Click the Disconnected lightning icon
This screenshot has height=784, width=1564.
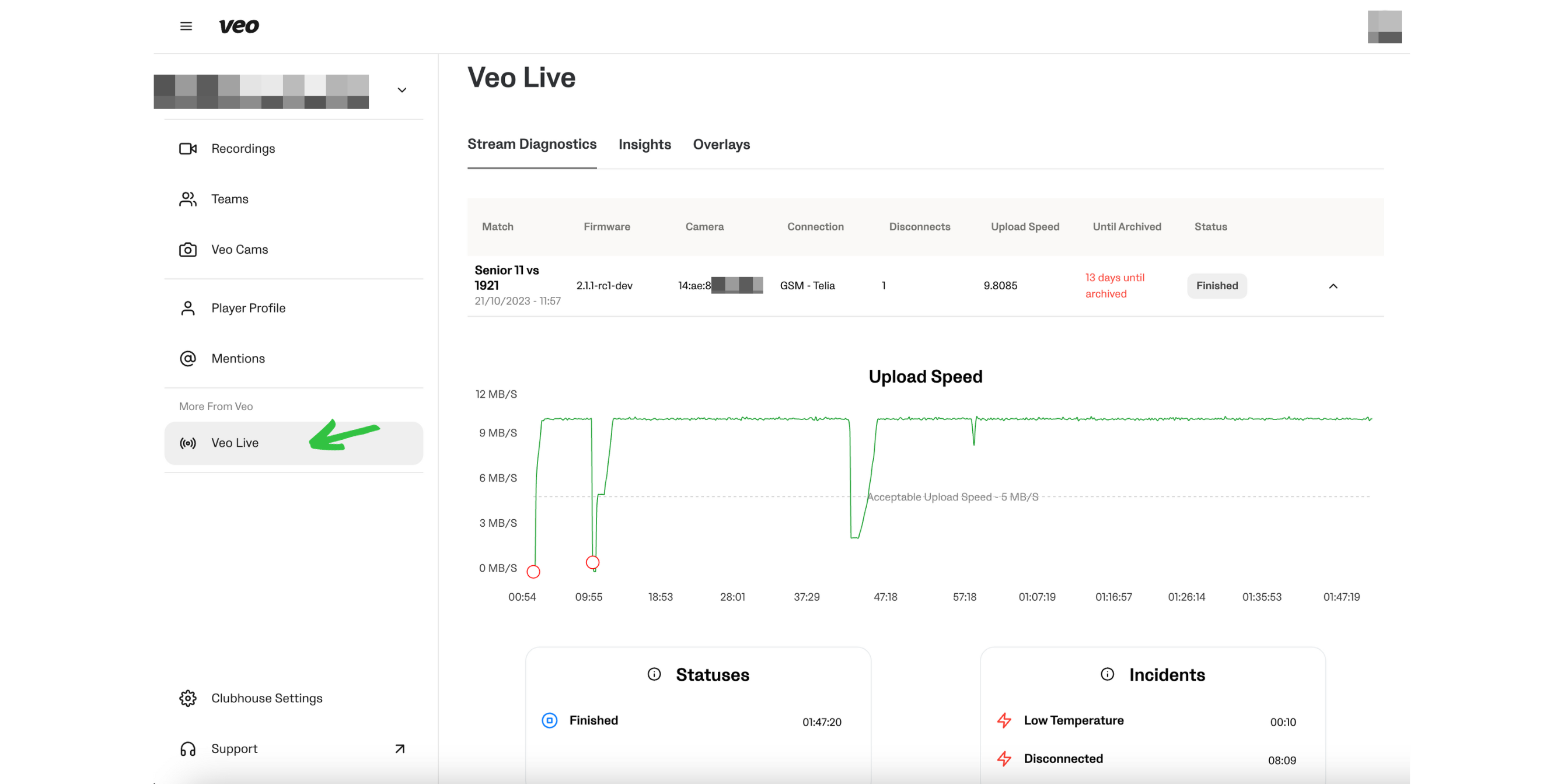coord(1004,759)
